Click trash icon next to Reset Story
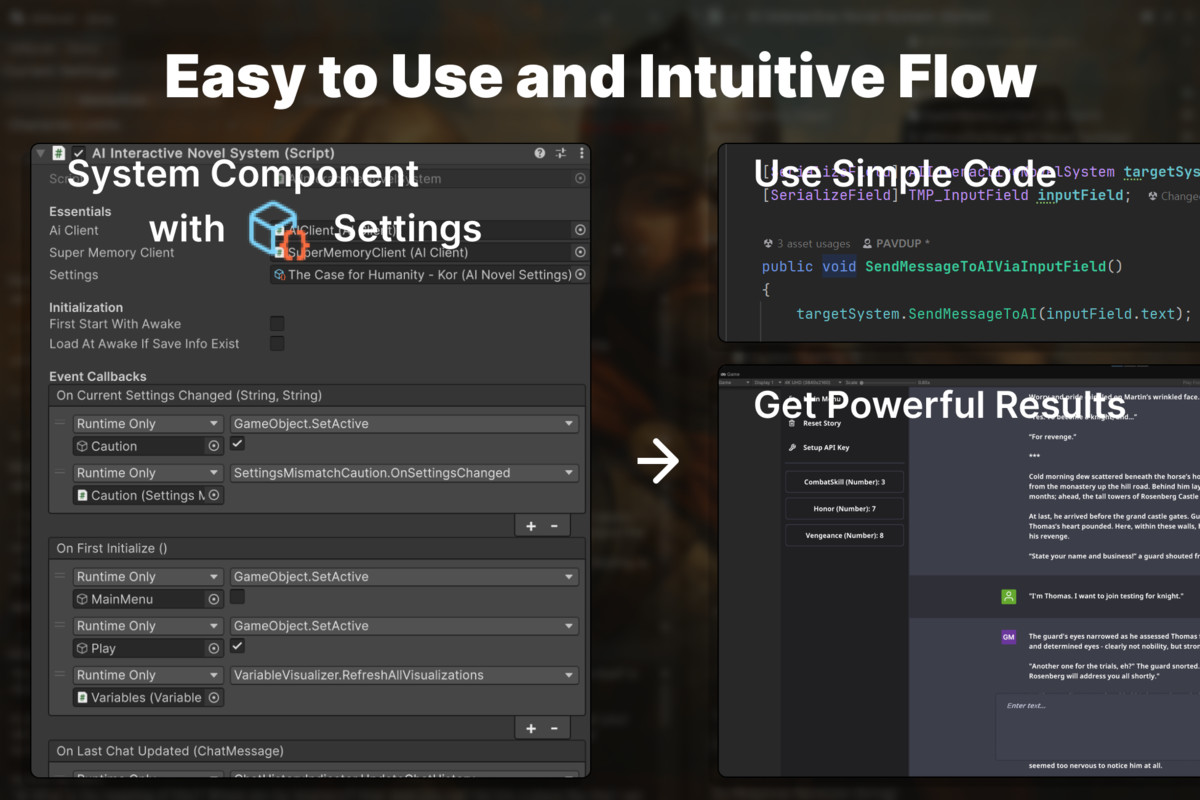1200x800 pixels. (x=792, y=423)
